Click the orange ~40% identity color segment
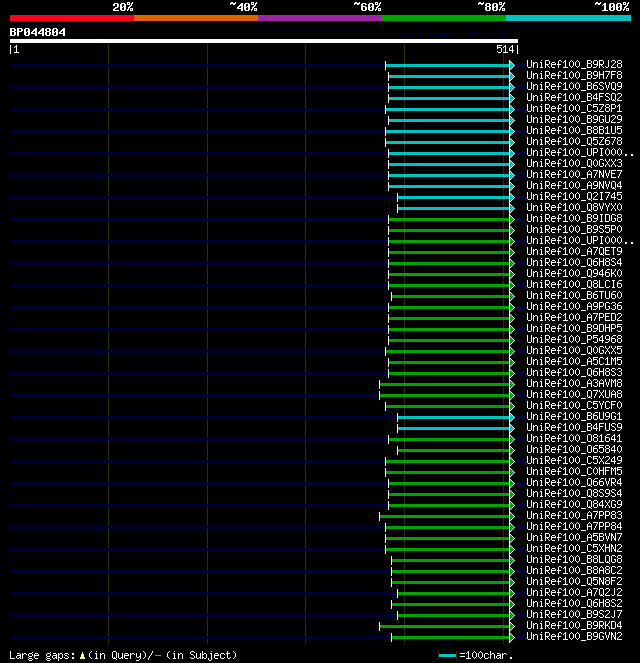This screenshot has width=640, height=663. coord(196,18)
